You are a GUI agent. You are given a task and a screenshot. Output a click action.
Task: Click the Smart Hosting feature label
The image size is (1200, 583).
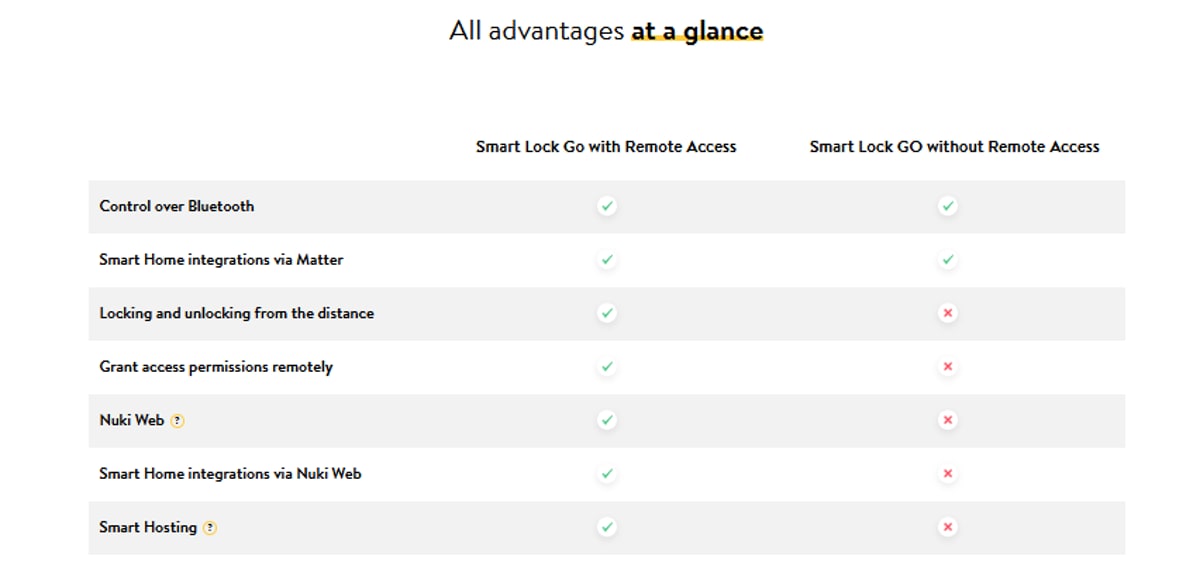[x=148, y=527]
